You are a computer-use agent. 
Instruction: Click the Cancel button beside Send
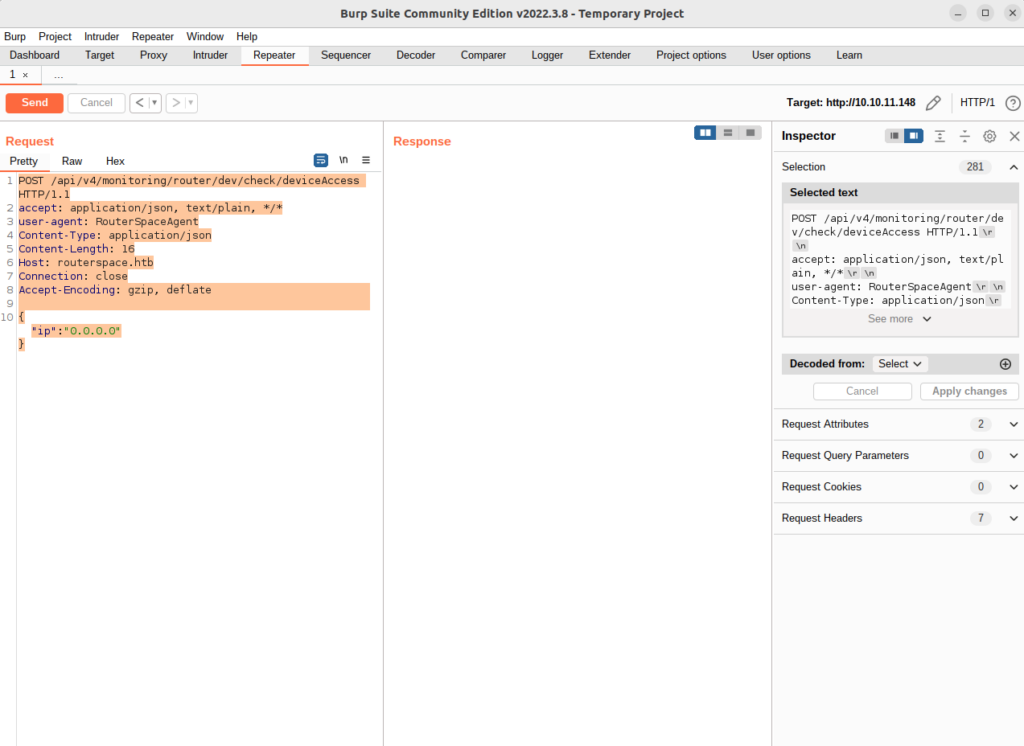96,103
